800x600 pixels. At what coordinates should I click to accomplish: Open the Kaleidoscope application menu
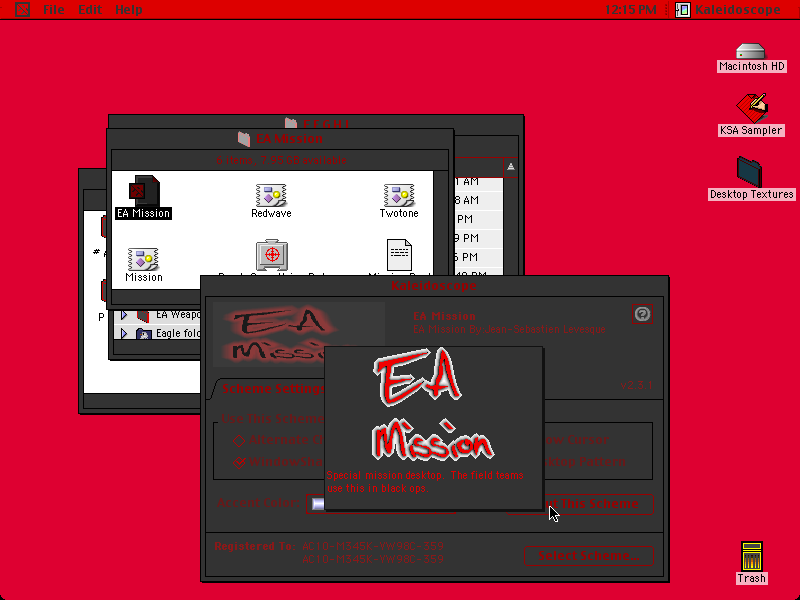(728, 9)
